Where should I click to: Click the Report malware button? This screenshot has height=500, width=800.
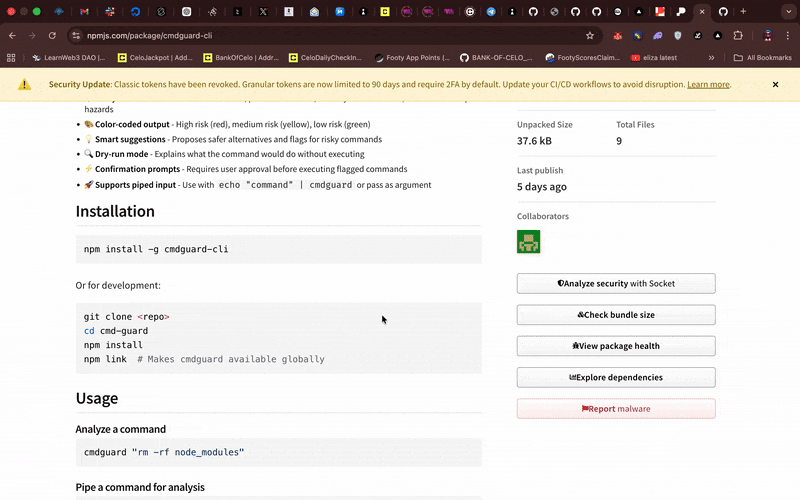tap(616, 409)
